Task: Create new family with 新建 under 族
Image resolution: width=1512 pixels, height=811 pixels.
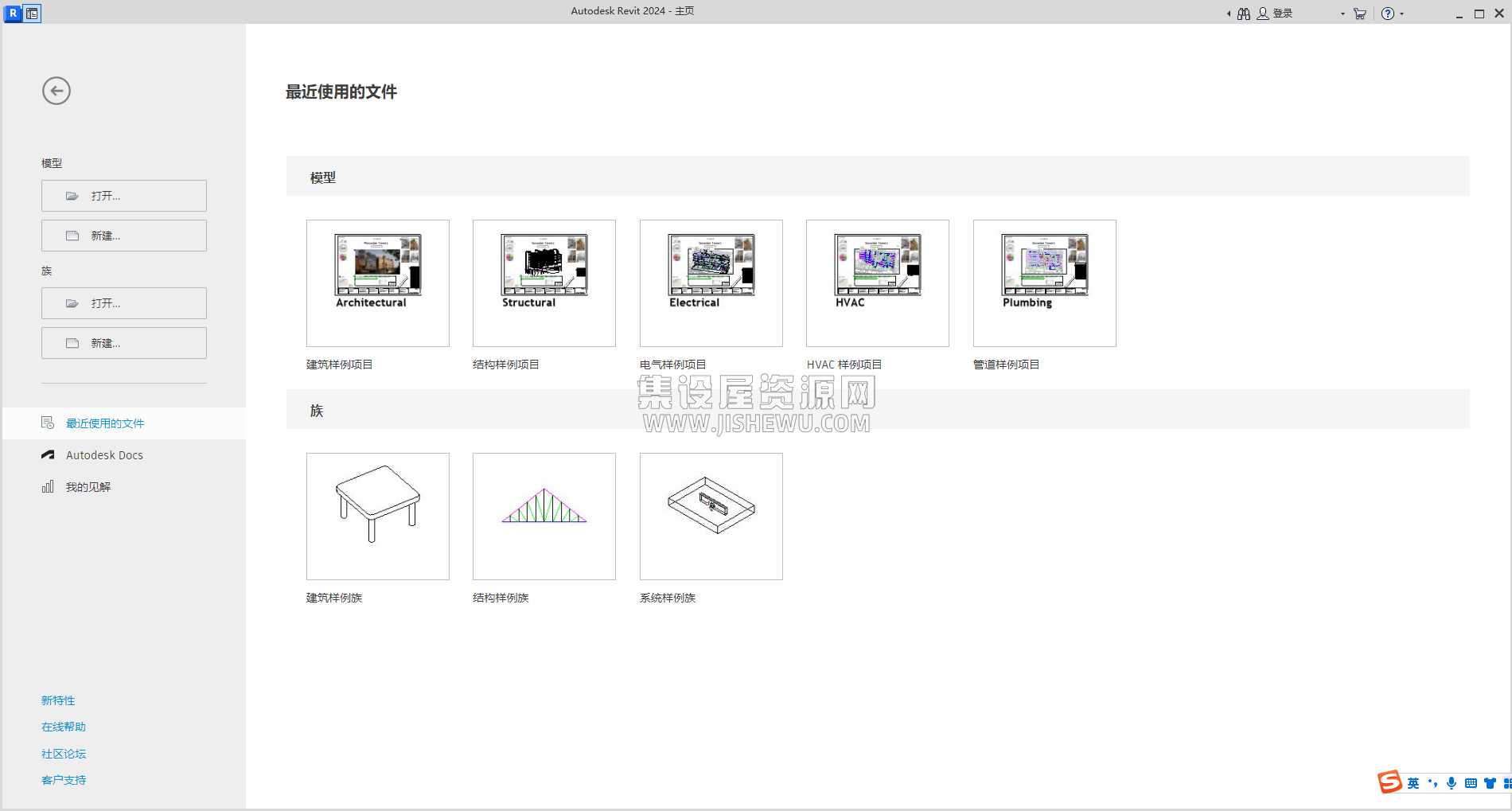Action: [x=124, y=343]
